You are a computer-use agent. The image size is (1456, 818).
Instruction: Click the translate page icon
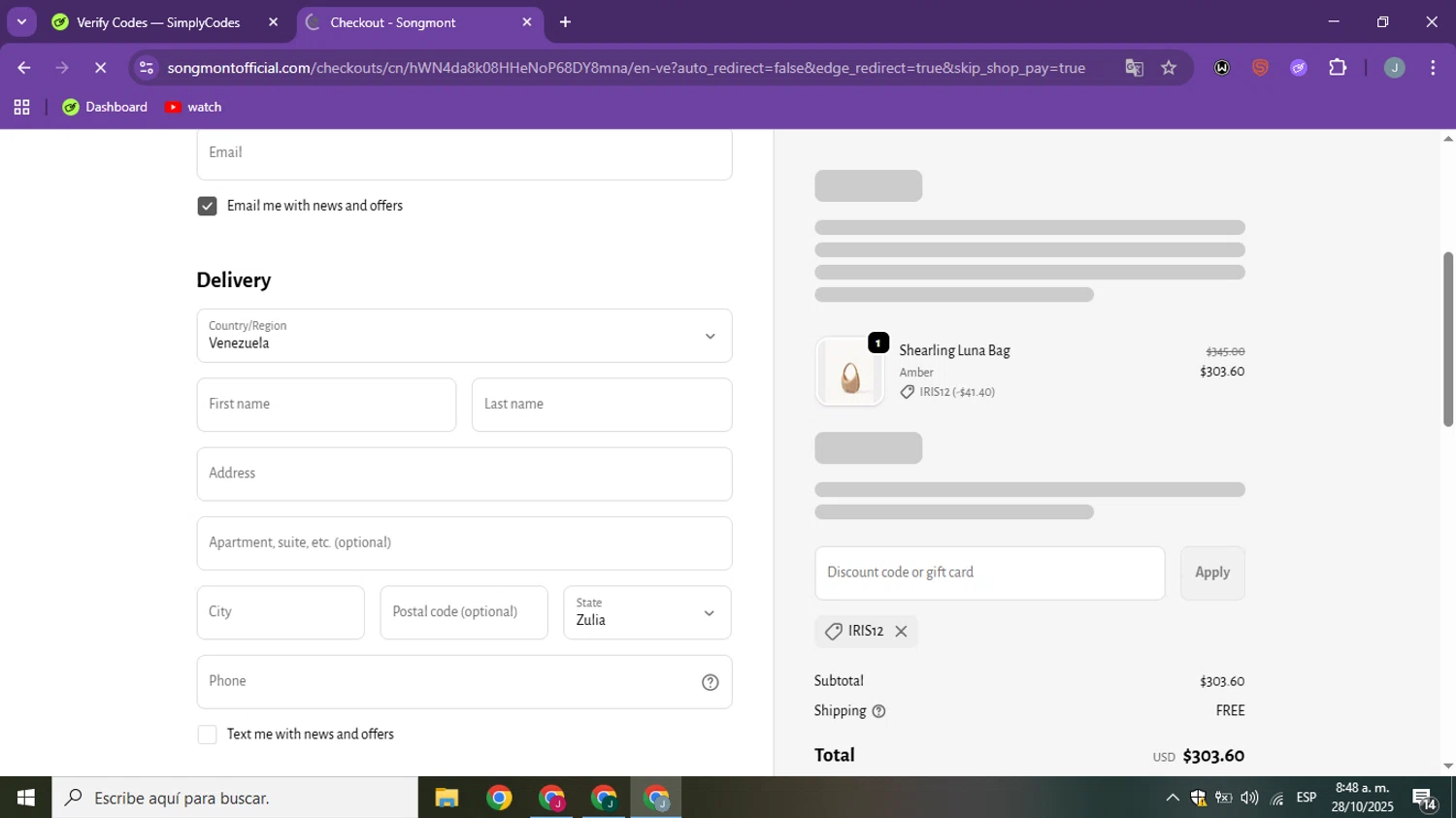pos(1134,68)
